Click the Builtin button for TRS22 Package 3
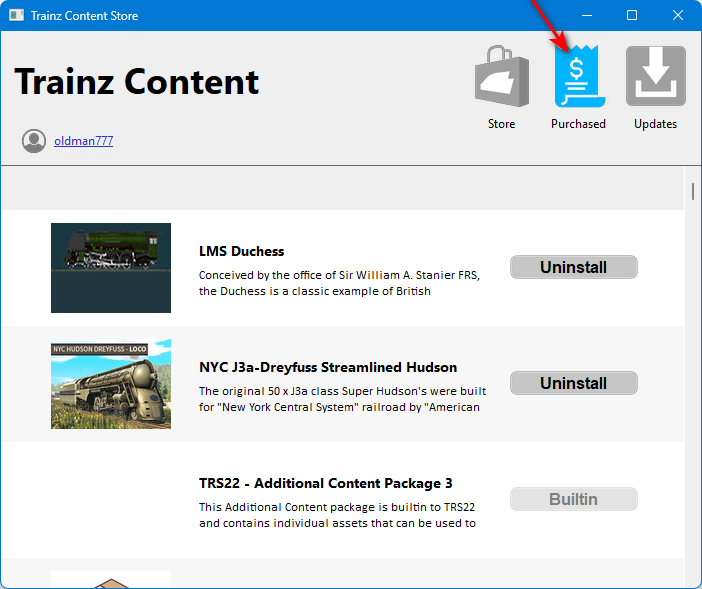Viewport: 702px width, 589px height. 574,499
